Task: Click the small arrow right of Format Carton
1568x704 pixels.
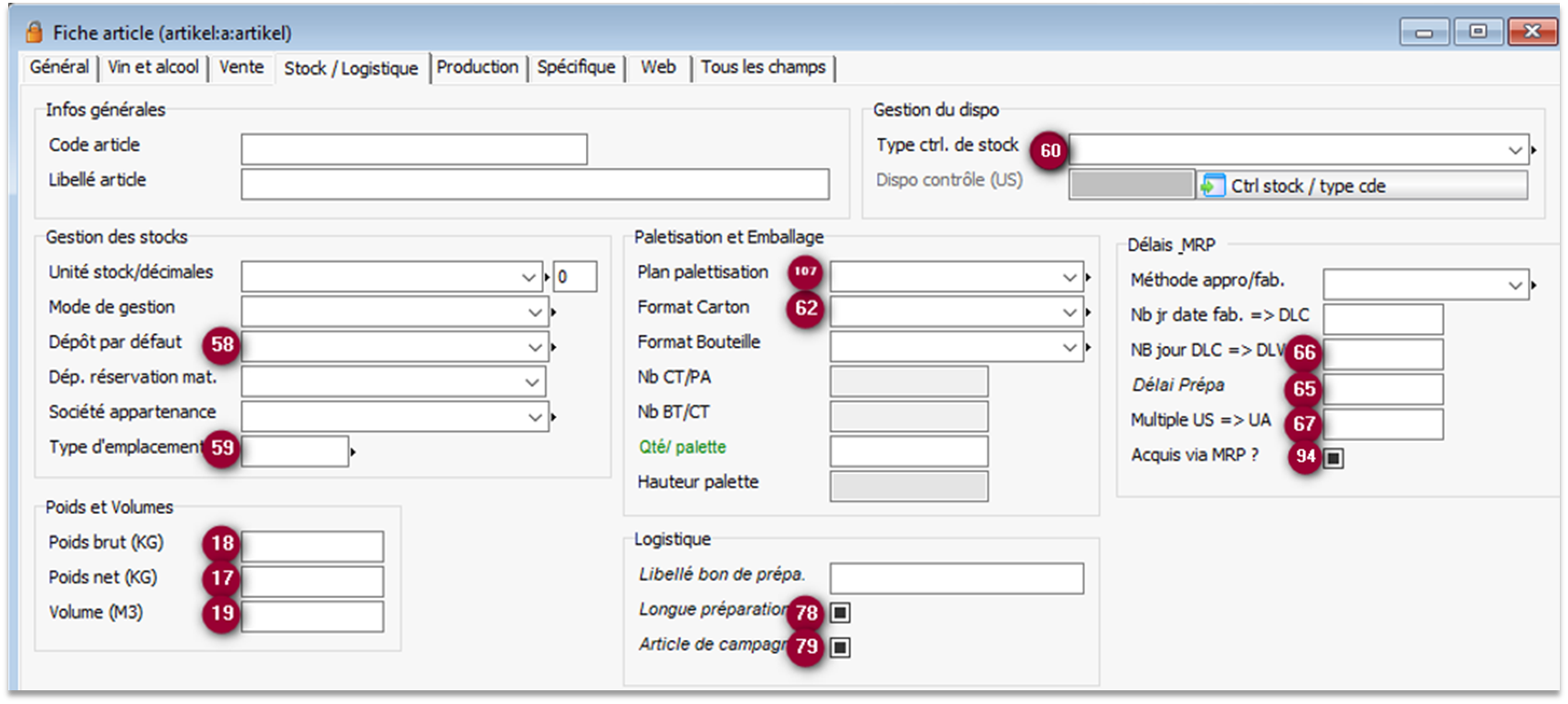Action: 1088,312
